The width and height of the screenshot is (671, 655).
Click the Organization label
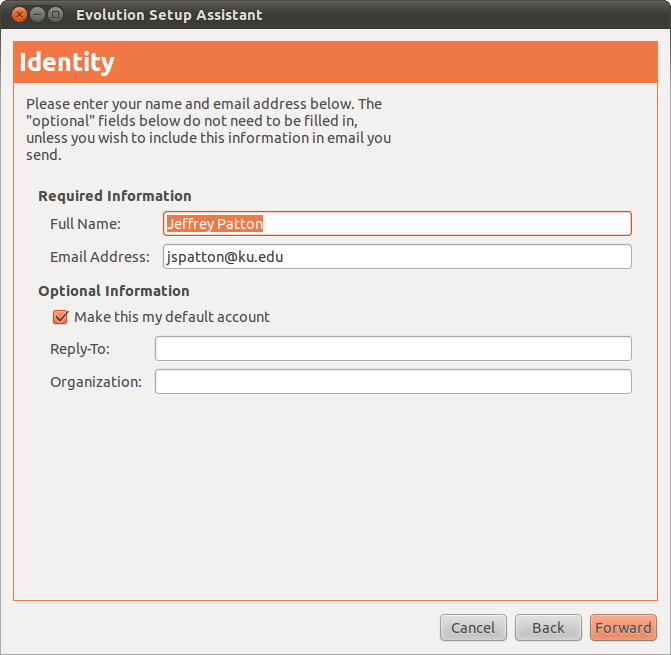pos(96,382)
